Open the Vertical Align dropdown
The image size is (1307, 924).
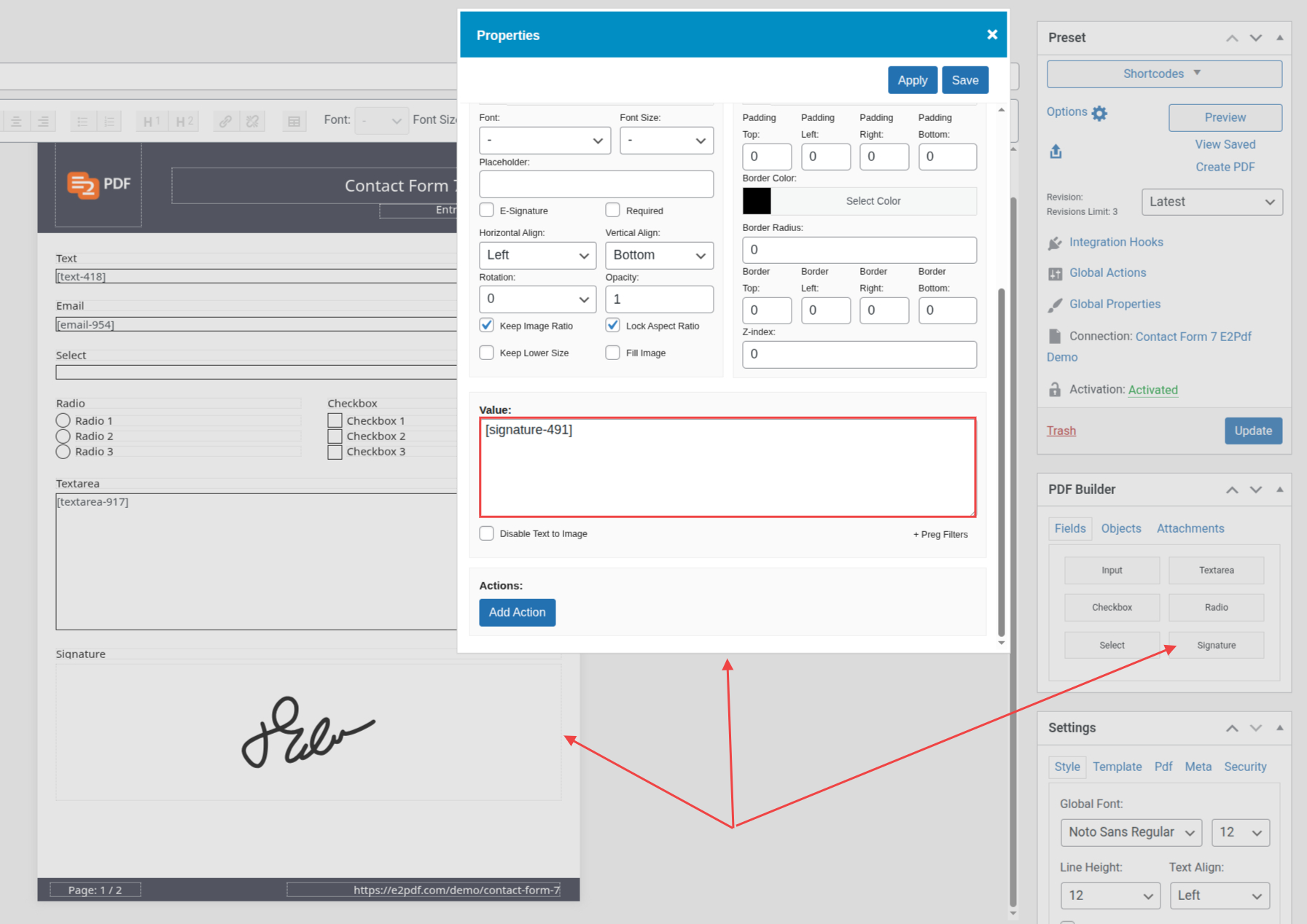pyautogui.click(x=659, y=255)
